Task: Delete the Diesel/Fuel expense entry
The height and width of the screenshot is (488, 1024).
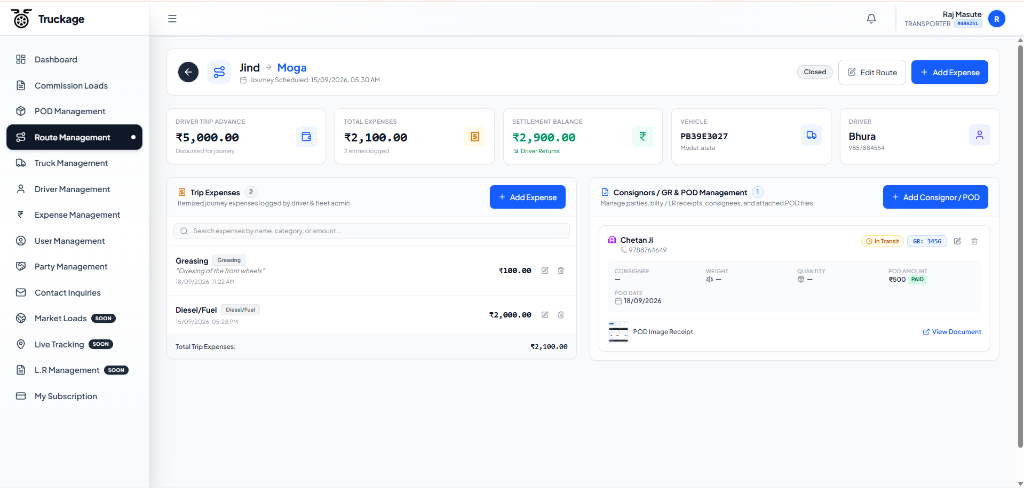Action: 560,315
